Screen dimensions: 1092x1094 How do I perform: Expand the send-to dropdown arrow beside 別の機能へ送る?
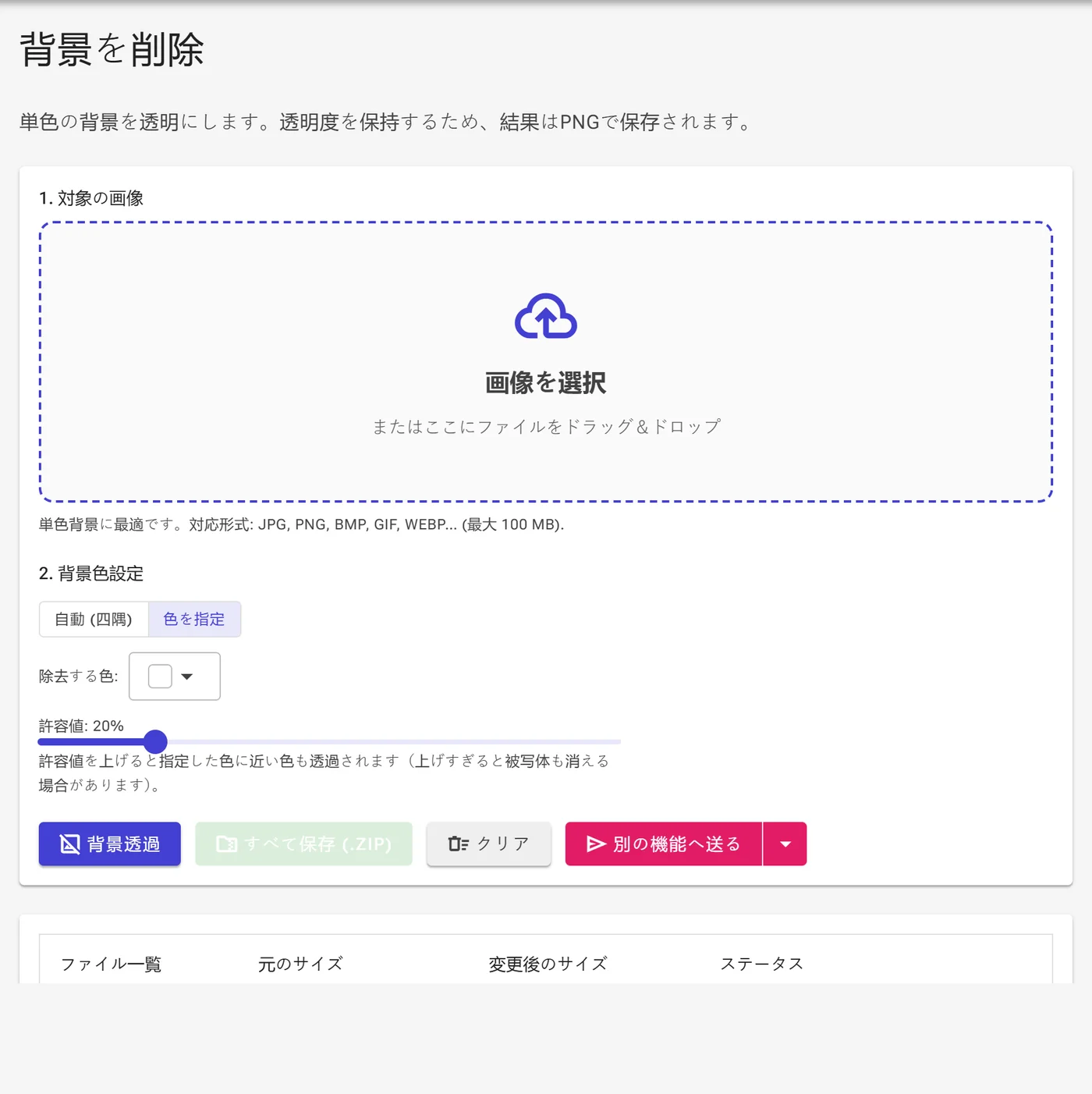coord(785,844)
